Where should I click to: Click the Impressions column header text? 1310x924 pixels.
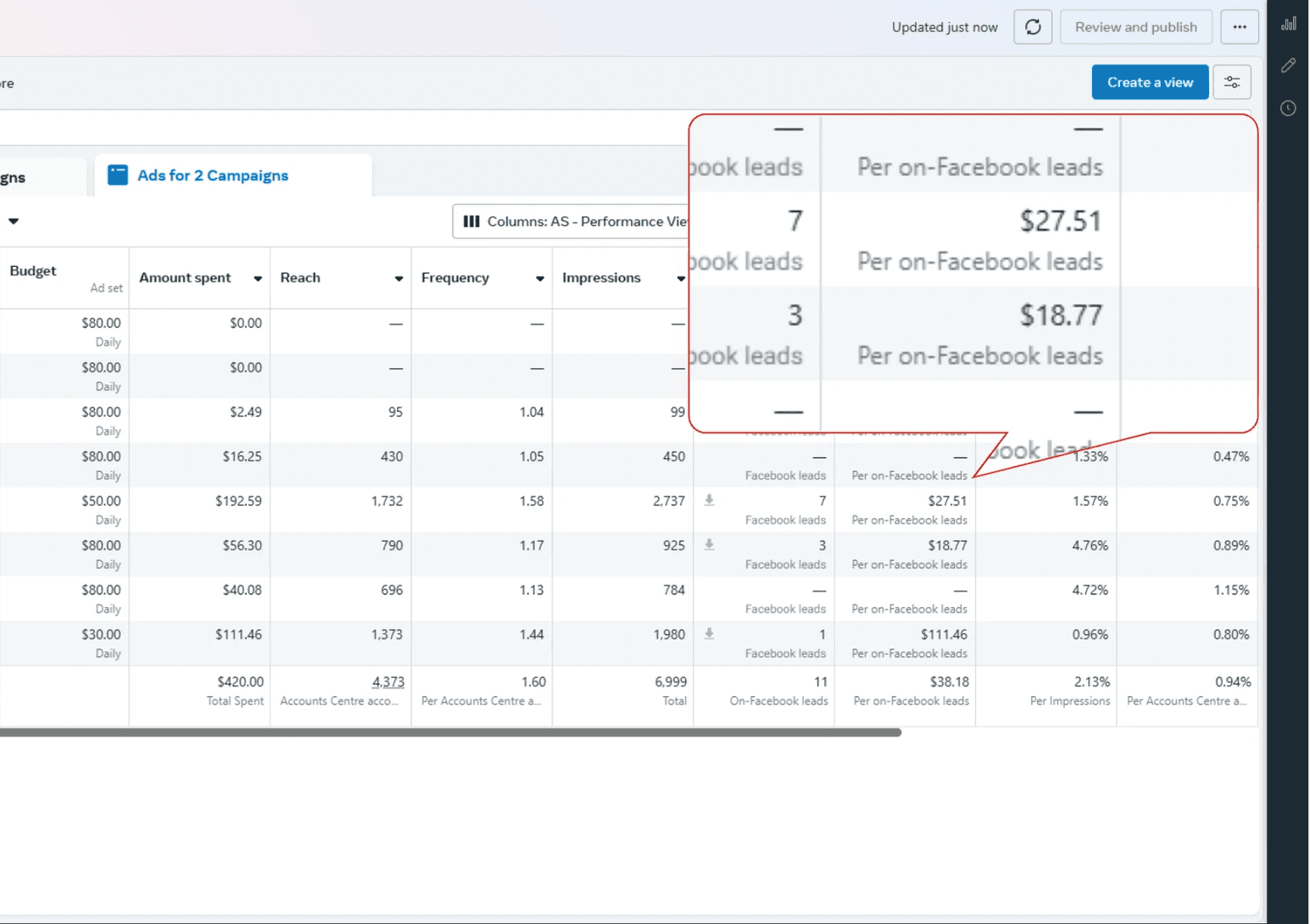click(x=601, y=278)
